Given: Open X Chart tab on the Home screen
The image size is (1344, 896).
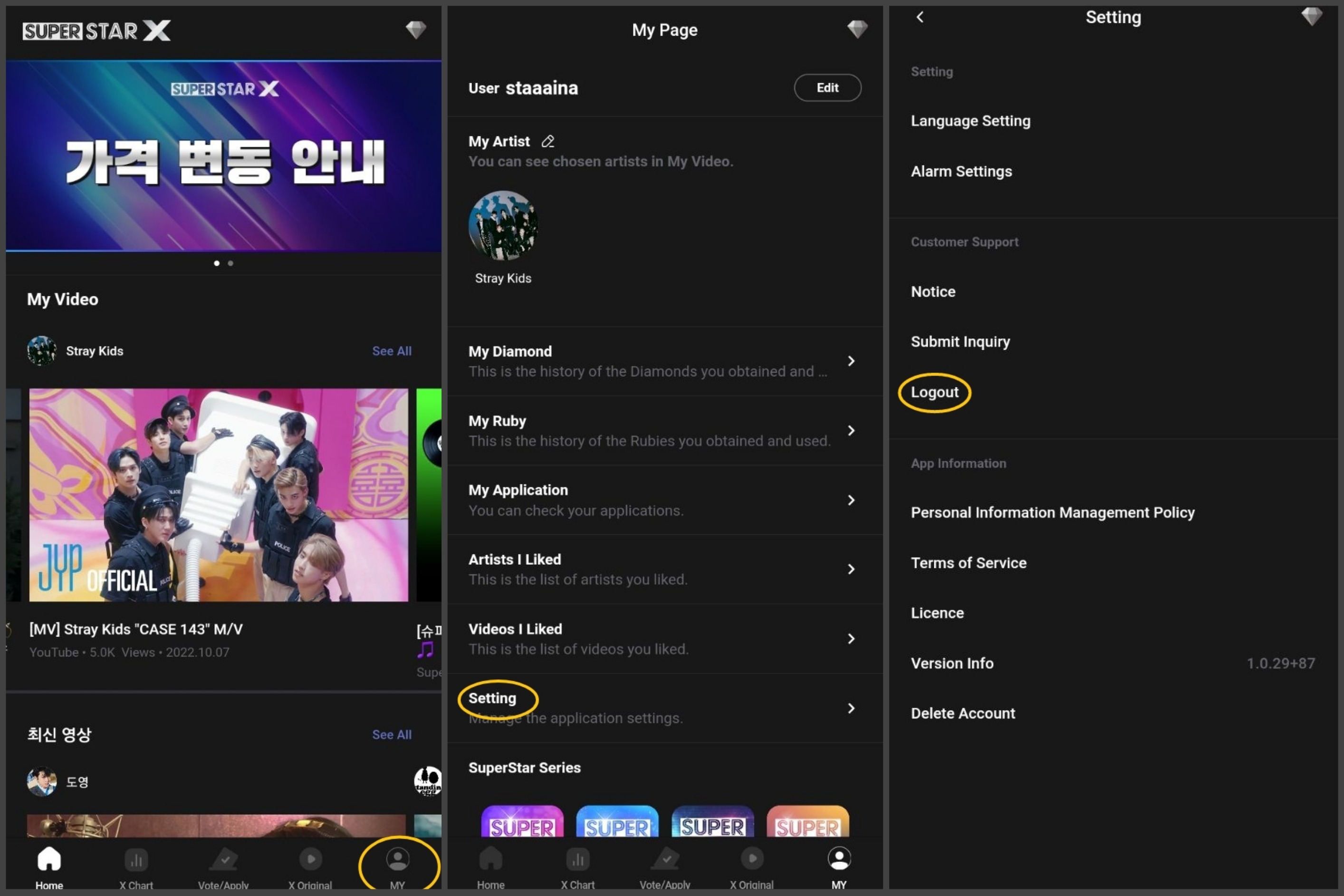Looking at the screenshot, I should (x=136, y=867).
